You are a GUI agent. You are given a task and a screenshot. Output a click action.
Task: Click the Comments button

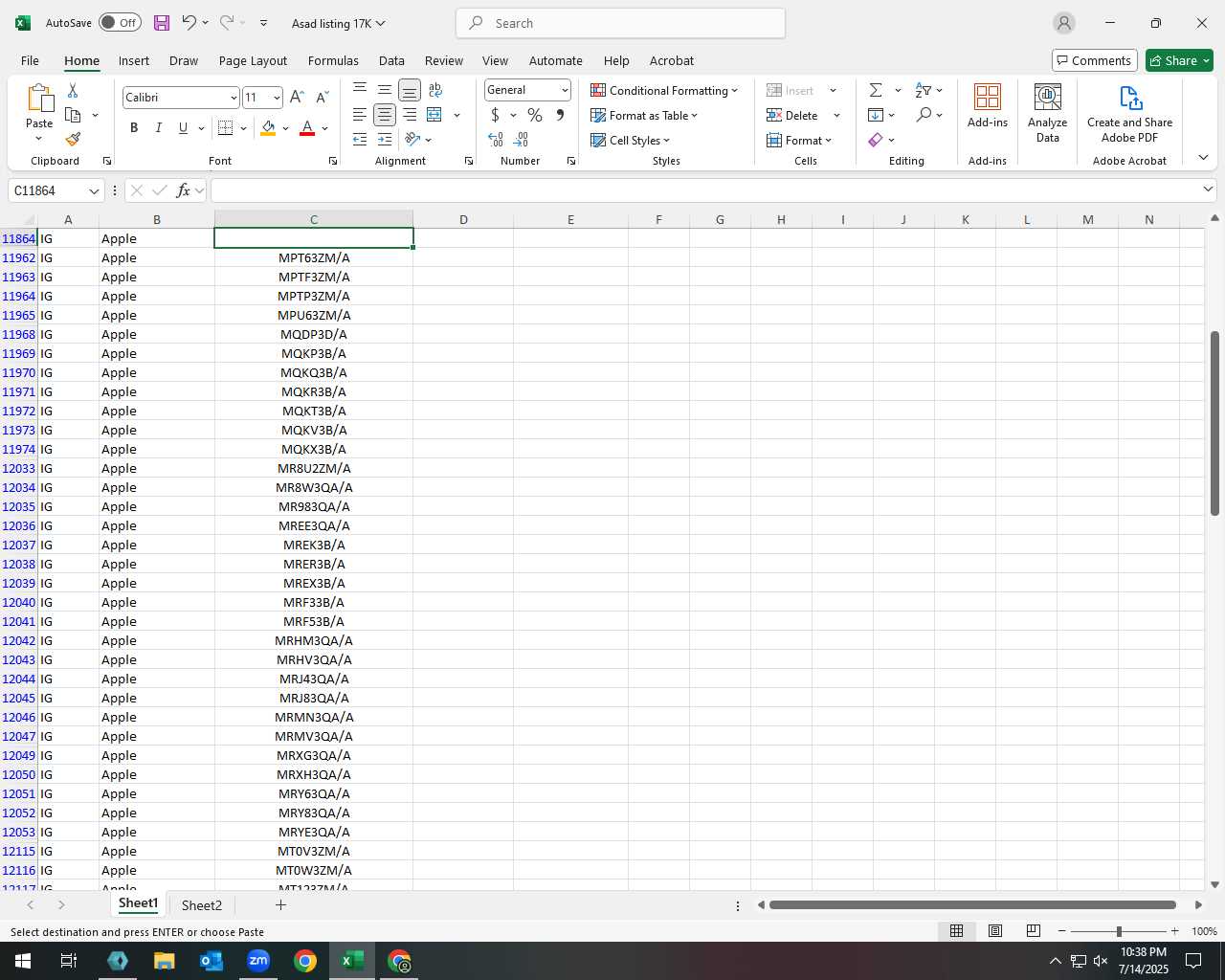pos(1094,60)
